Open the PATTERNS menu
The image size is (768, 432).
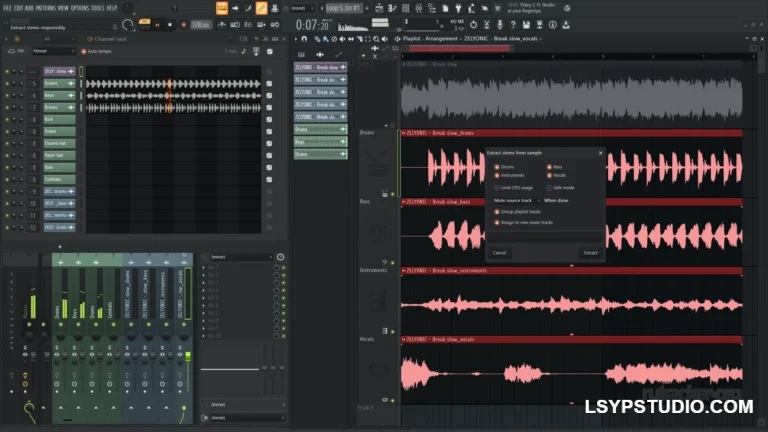(x=46, y=8)
